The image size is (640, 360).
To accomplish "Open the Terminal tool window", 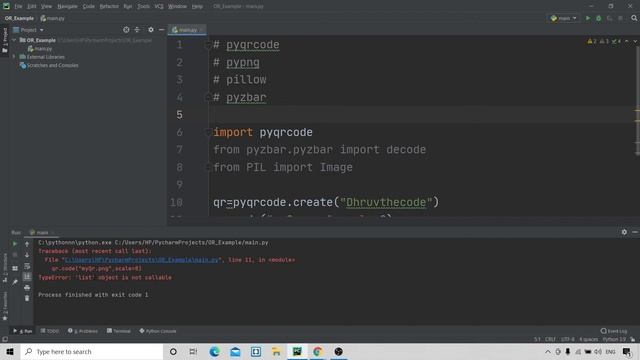I will click(119, 331).
